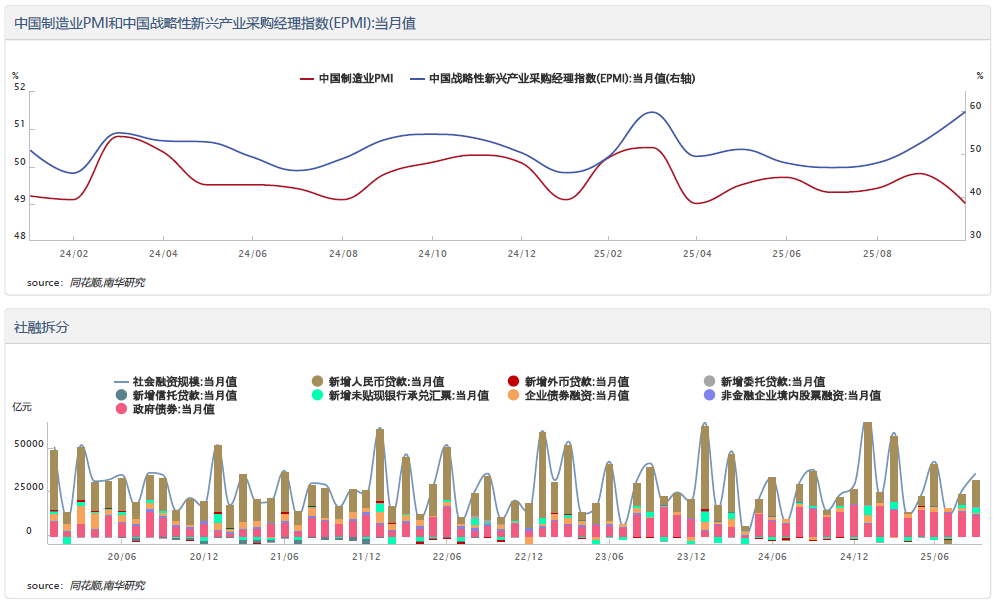This screenshot has width=996, height=604.
Task: Click the 23/06 x-axis label on 社融 chart
Action: click(x=609, y=556)
